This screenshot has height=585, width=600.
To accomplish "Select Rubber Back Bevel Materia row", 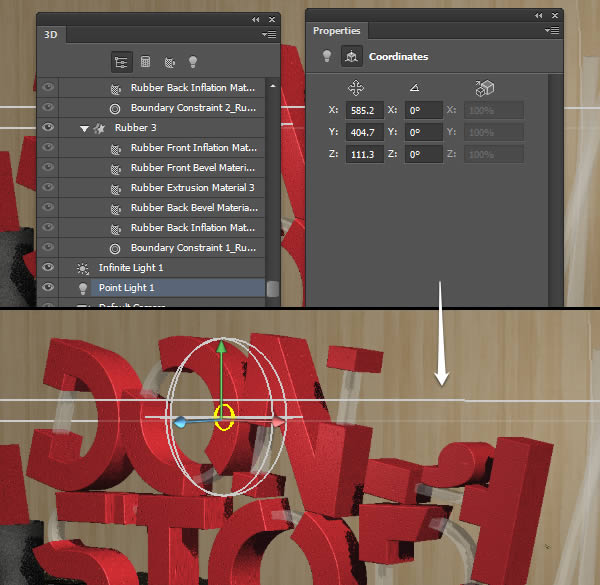I will pos(162,207).
